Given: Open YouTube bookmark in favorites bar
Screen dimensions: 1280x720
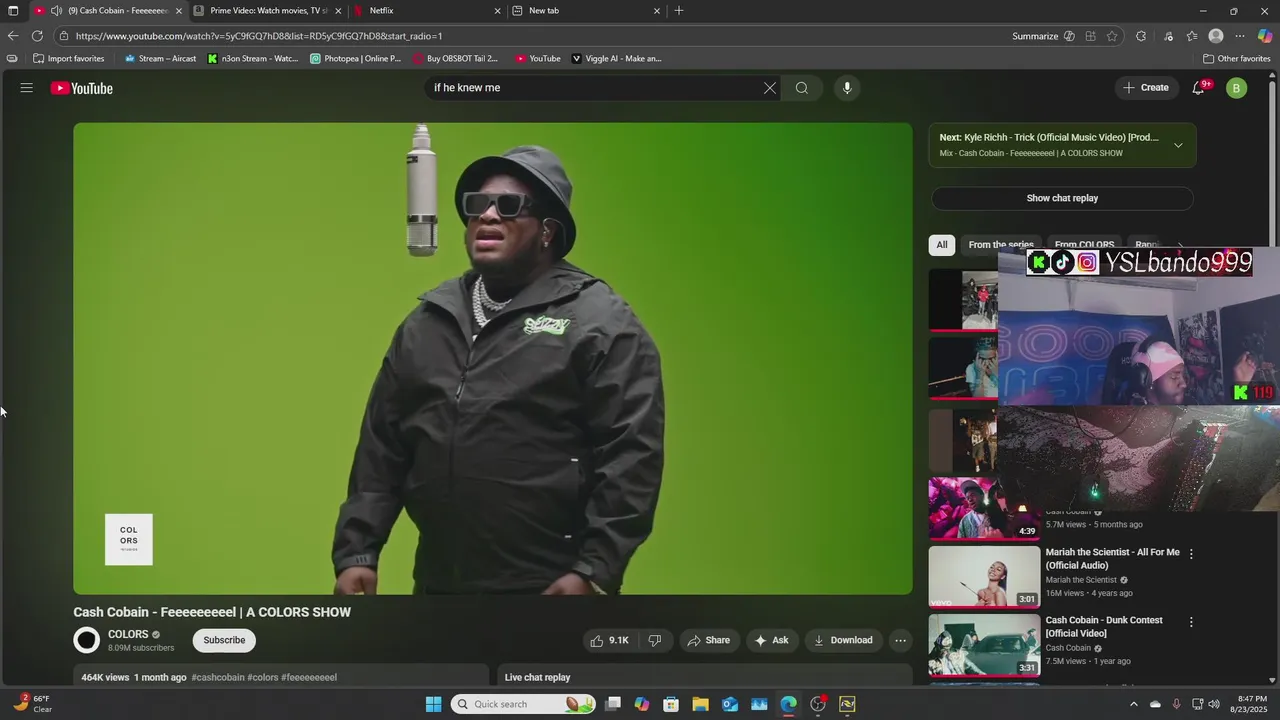Looking at the screenshot, I should 538,58.
